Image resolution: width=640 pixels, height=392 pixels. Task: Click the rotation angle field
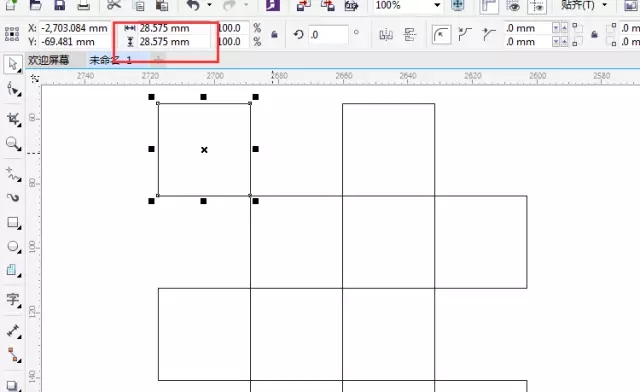pos(329,35)
